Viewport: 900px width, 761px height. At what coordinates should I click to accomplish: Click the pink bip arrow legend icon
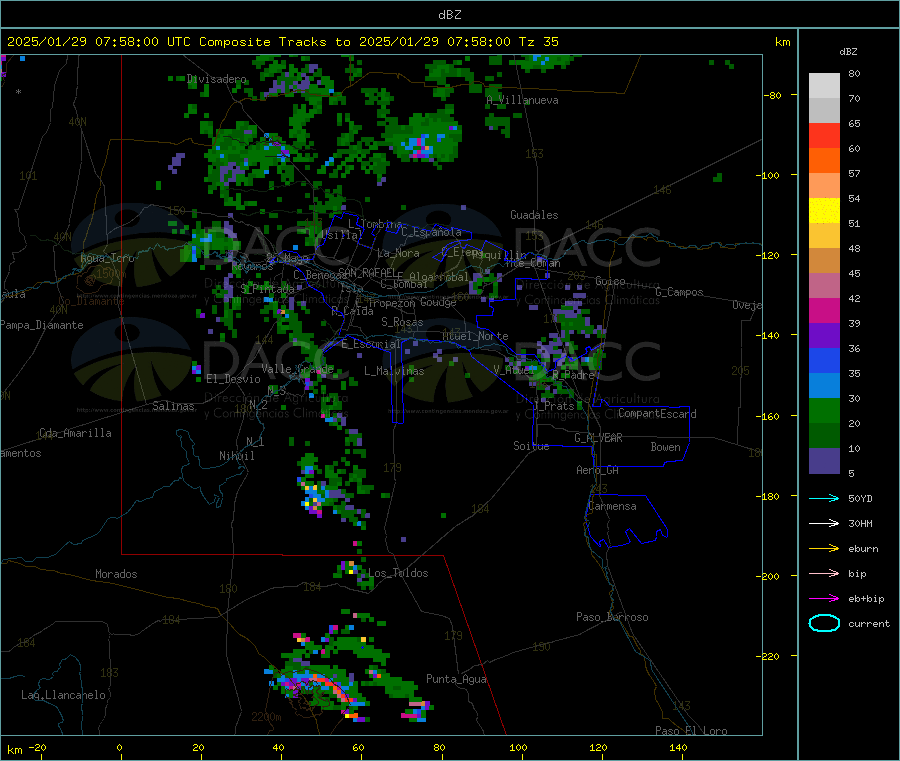coord(824,573)
